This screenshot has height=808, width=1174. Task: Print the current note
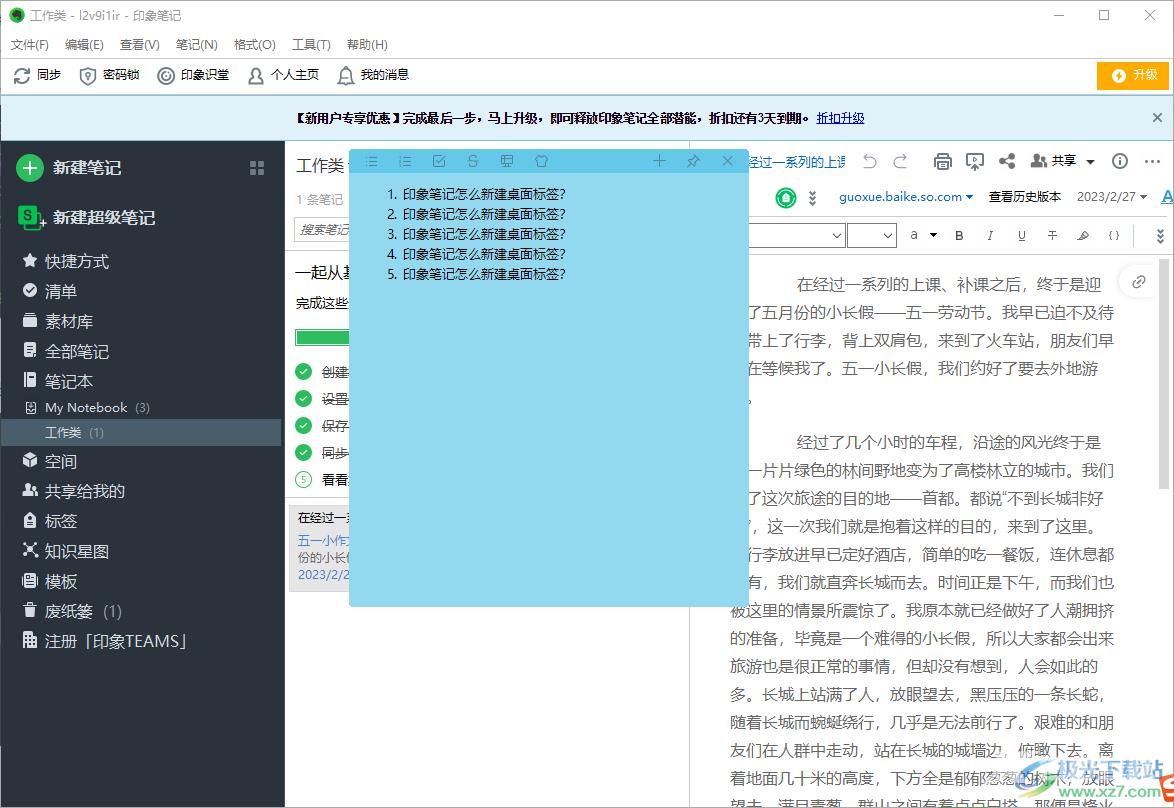pos(943,161)
